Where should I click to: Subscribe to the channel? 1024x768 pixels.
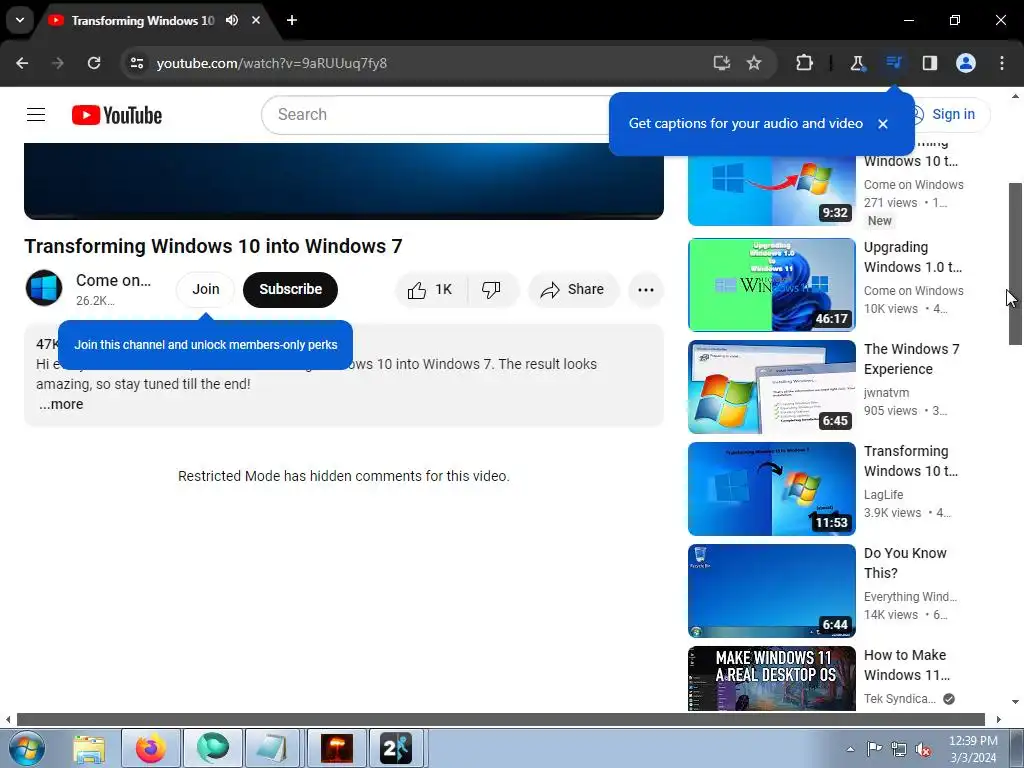(291, 289)
